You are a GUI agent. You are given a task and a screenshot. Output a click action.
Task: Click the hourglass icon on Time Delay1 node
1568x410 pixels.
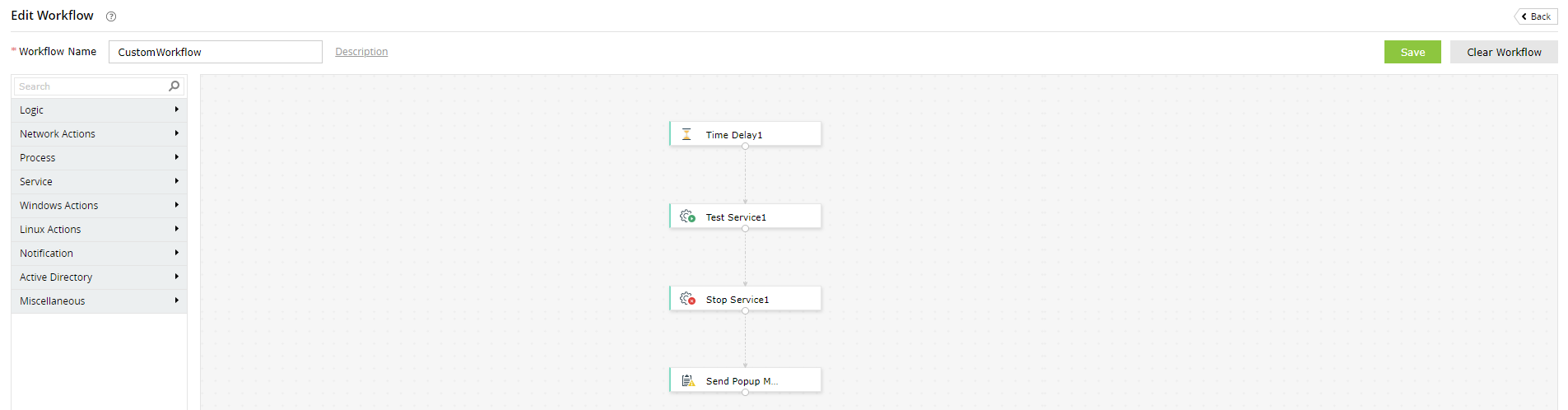(686, 134)
